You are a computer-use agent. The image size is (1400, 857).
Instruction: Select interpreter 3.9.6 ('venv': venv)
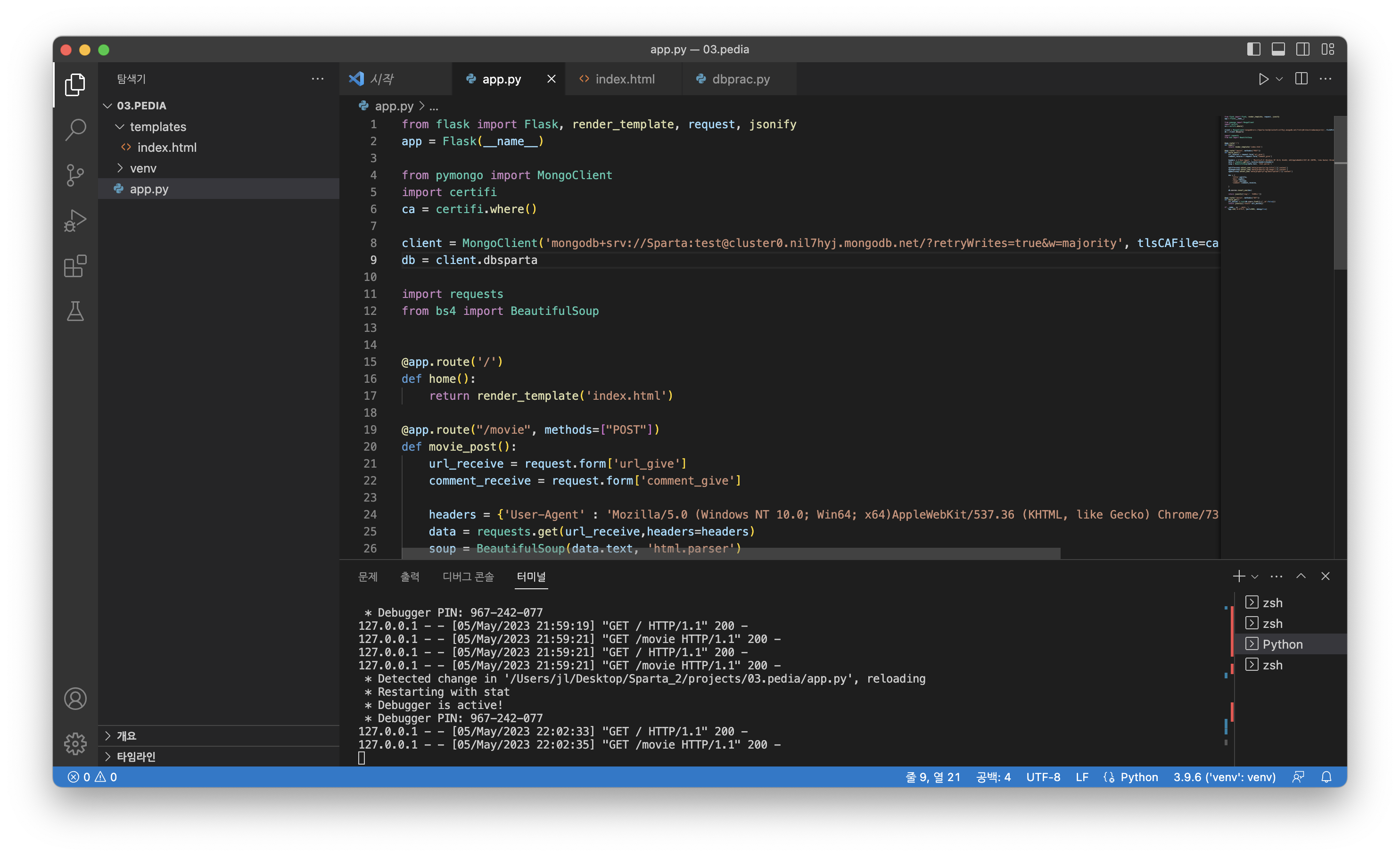[1225, 777]
